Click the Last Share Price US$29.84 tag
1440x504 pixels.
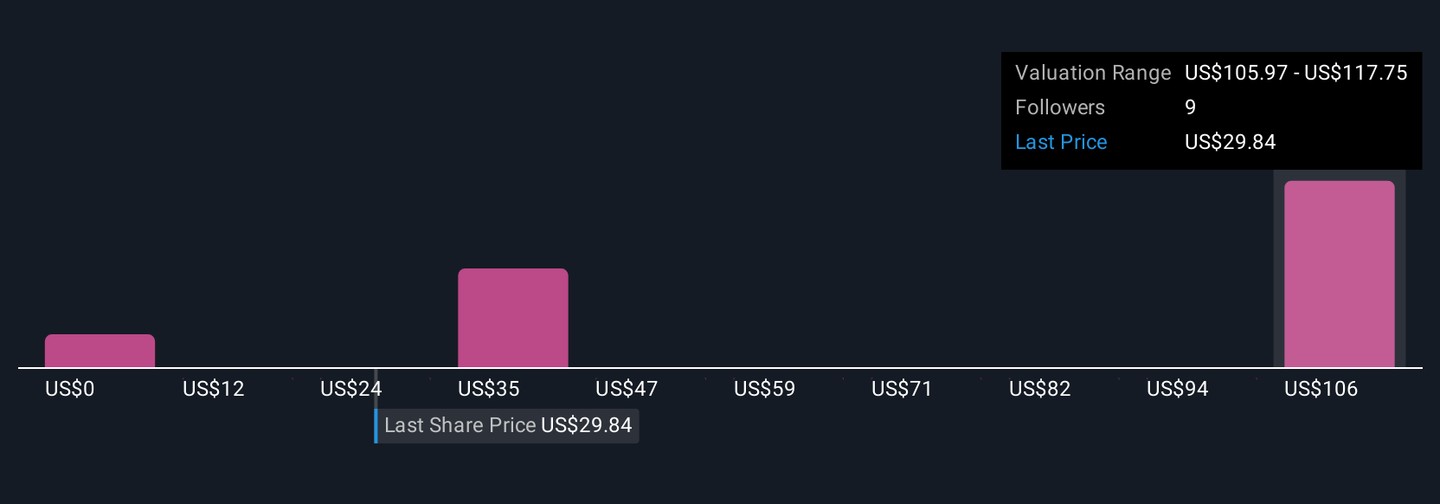pyautogui.click(x=507, y=426)
